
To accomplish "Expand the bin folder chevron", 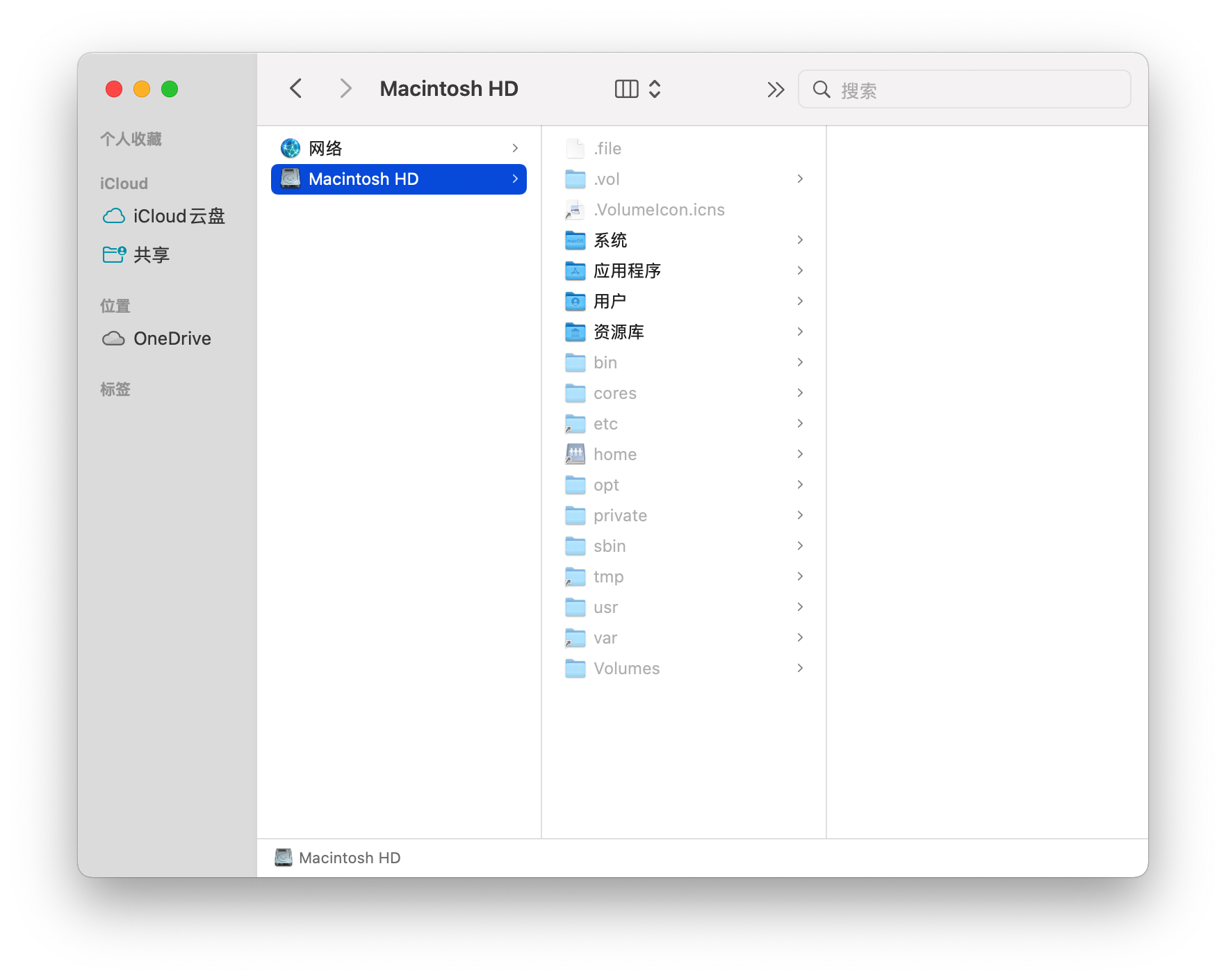I will click(800, 363).
